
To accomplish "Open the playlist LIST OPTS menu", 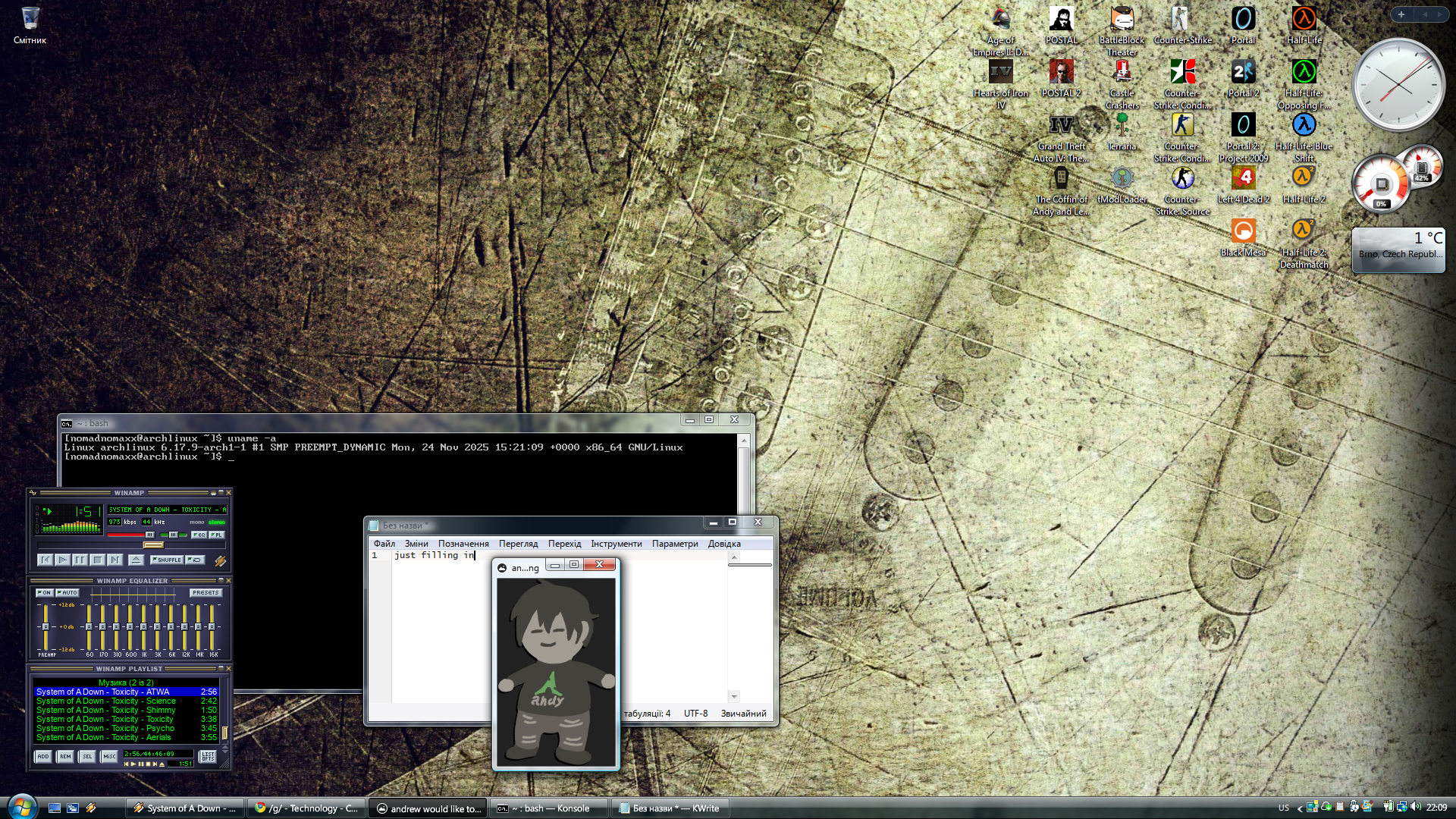I will pyautogui.click(x=207, y=756).
